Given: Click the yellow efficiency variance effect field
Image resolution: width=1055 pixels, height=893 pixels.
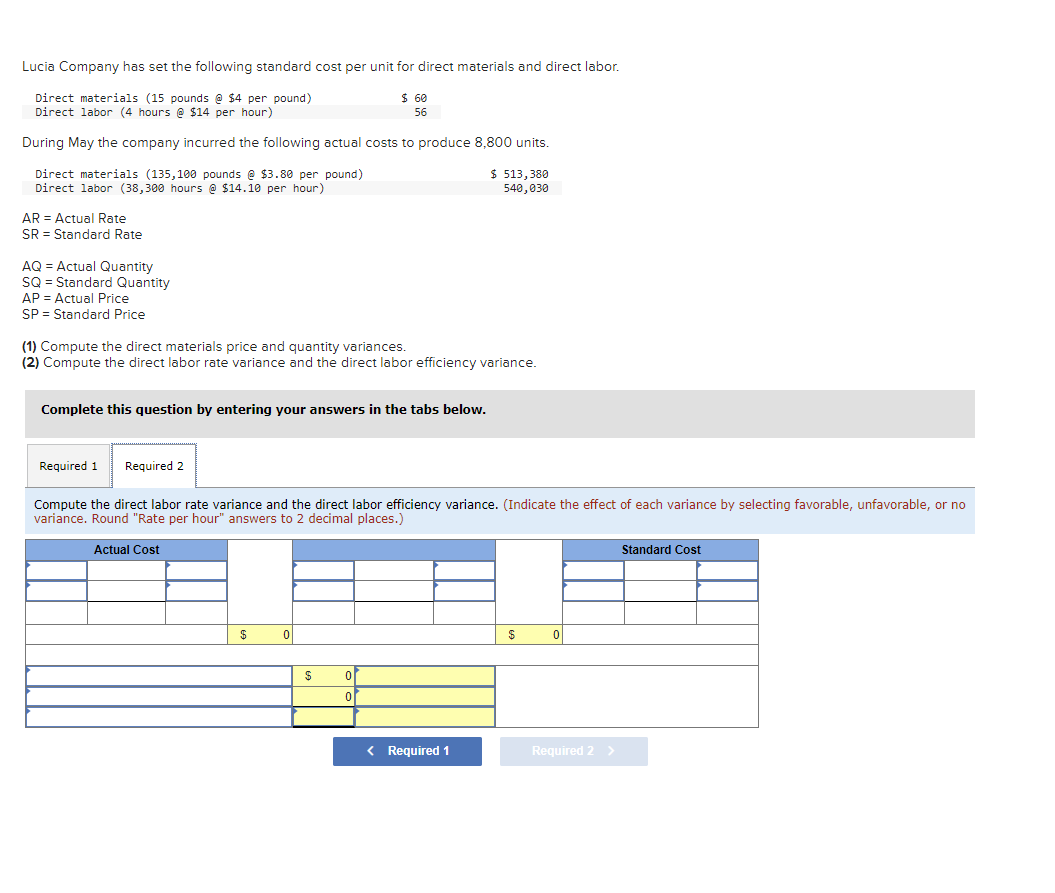Looking at the screenshot, I should coord(425,697).
